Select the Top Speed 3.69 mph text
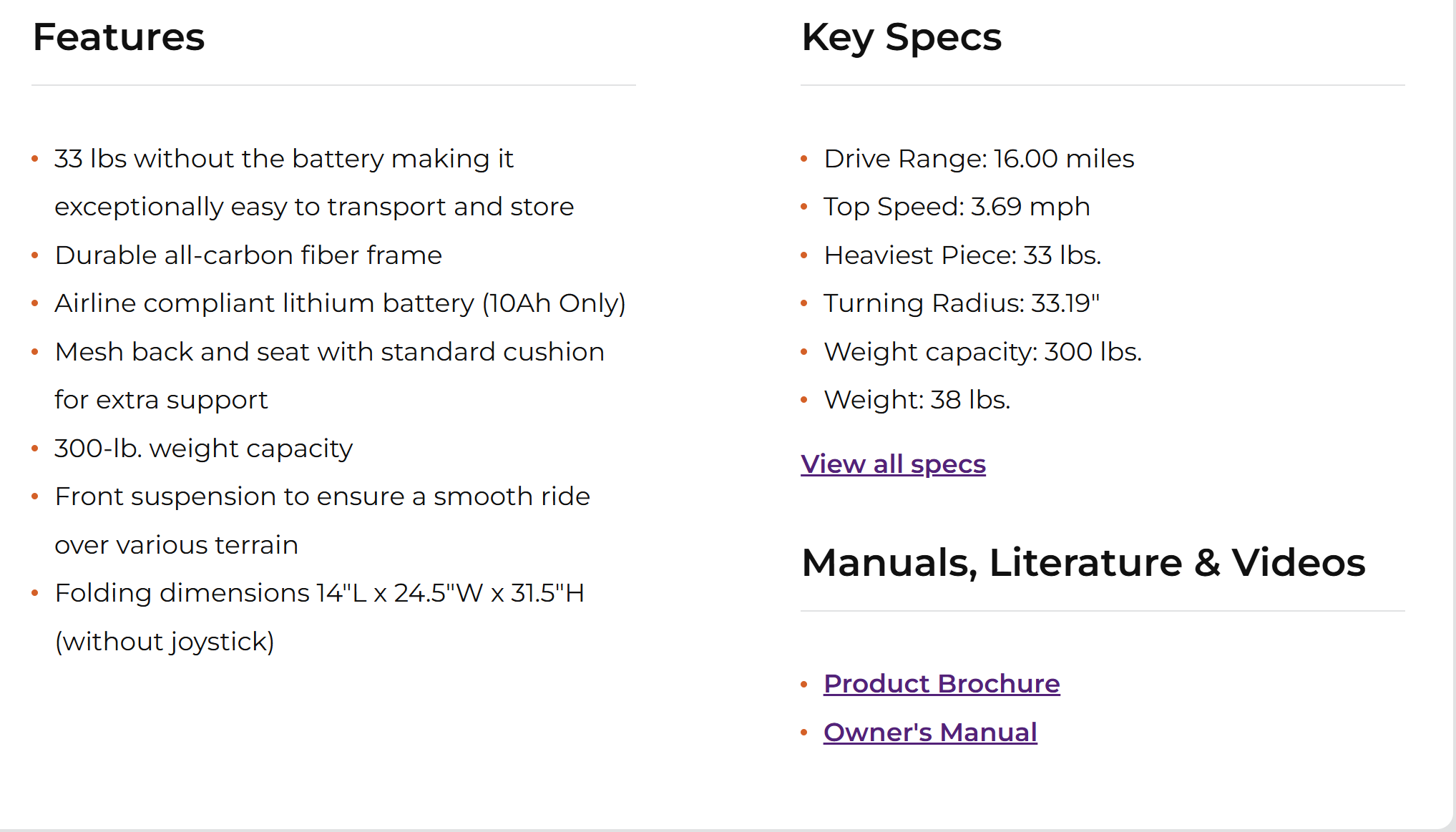Screen dimensions: 1456x832 (x=956, y=207)
